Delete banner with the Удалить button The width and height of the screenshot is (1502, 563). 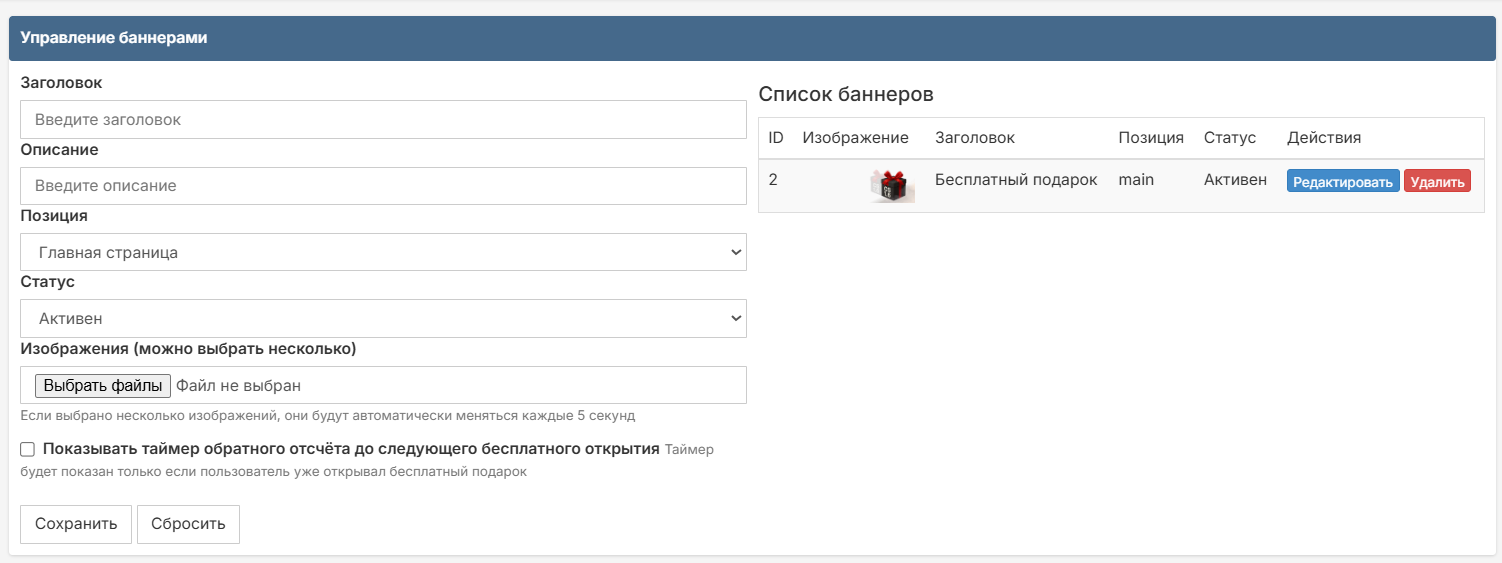[x=1437, y=181]
